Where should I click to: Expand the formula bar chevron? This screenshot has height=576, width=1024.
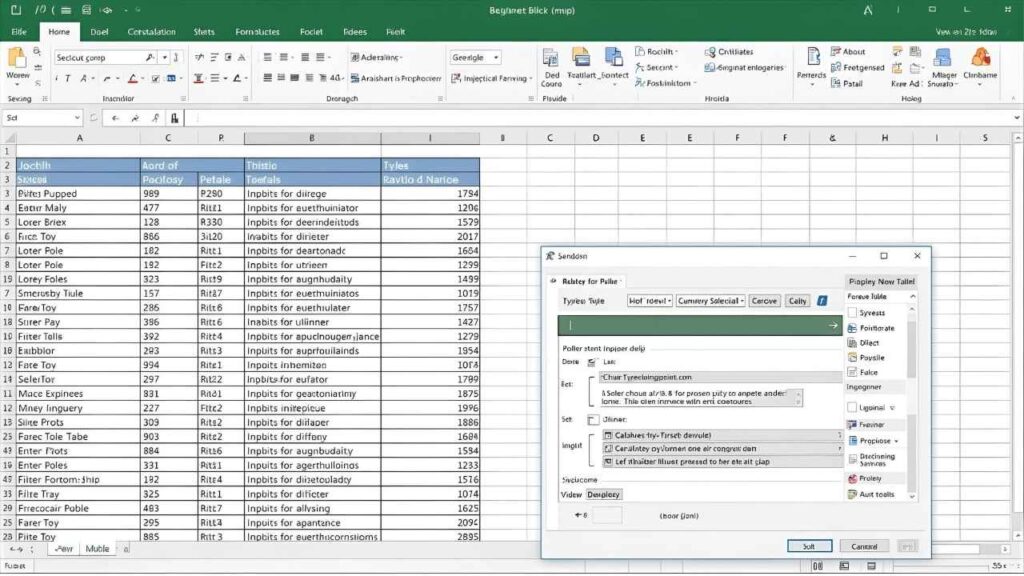(1017, 118)
